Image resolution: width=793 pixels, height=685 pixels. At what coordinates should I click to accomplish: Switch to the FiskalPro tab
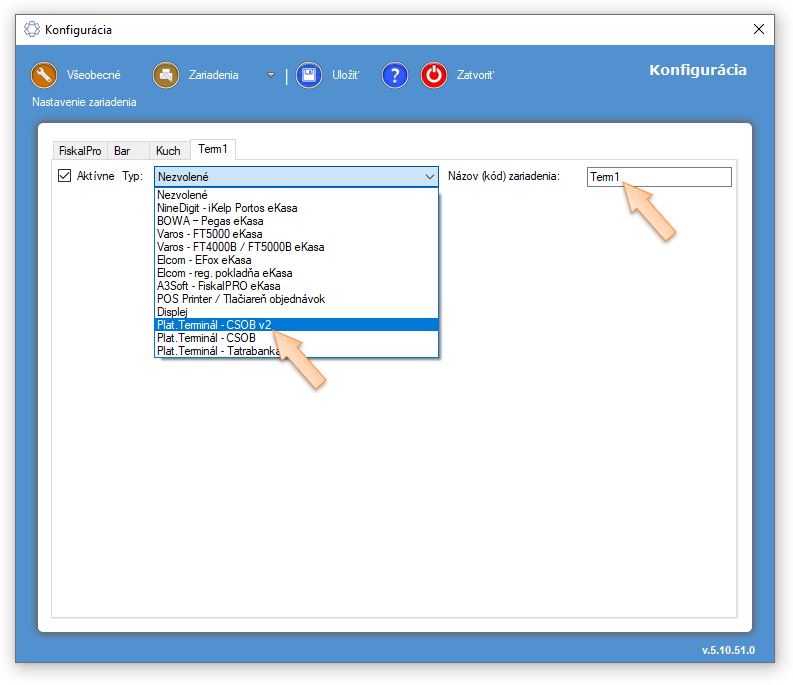(x=80, y=151)
